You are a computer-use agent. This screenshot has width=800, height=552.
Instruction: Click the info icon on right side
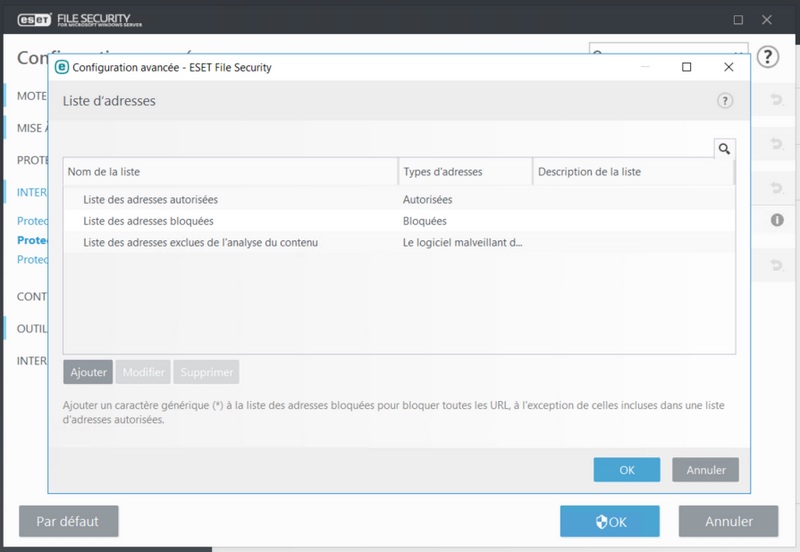pos(777,220)
